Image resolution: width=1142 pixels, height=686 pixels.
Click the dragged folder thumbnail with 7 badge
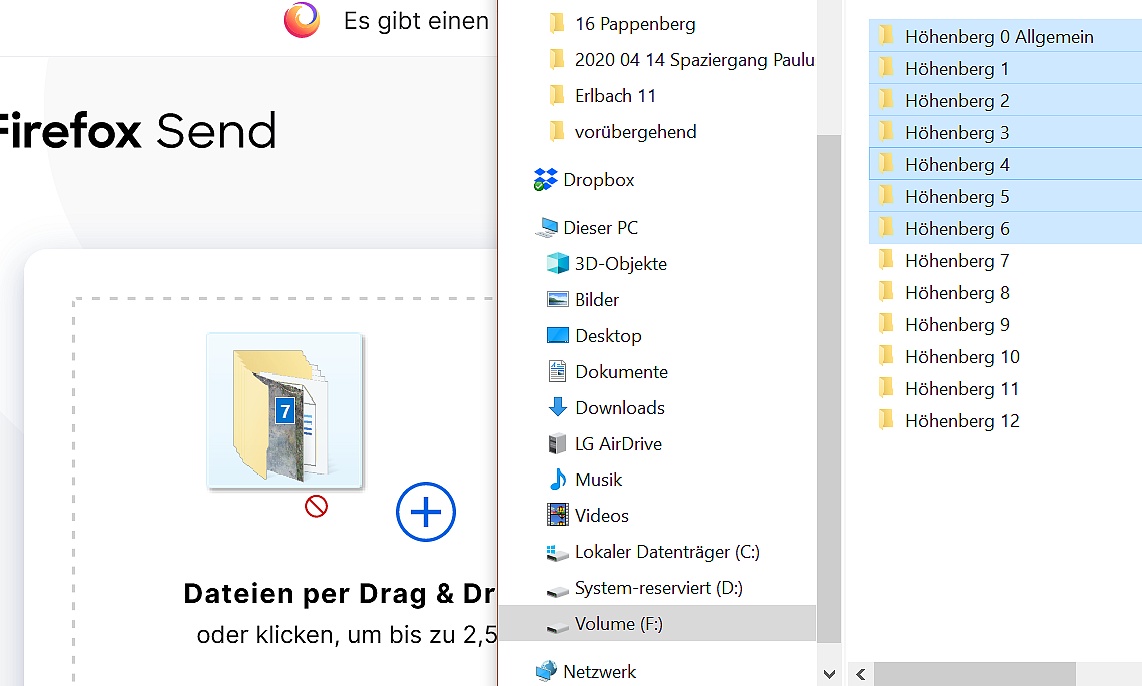pos(285,411)
